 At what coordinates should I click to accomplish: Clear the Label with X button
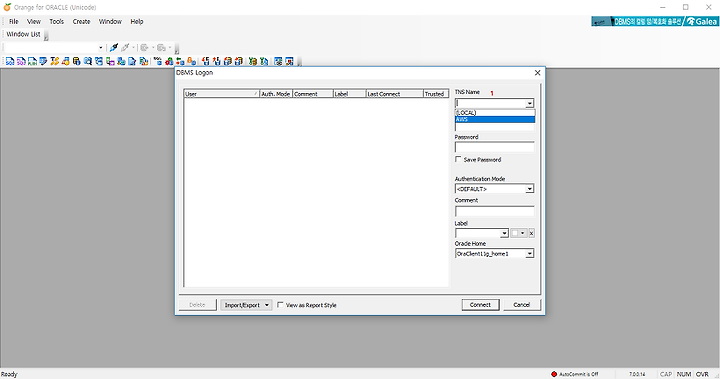coord(531,233)
